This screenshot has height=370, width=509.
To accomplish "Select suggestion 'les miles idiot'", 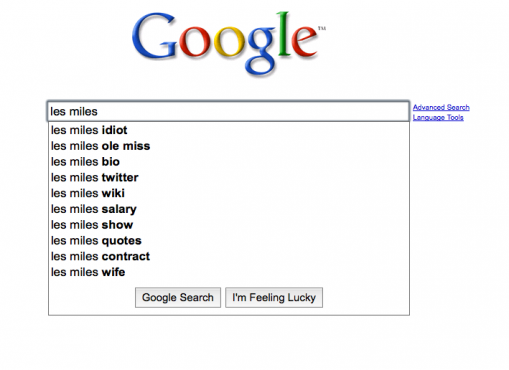I will coord(229,130).
